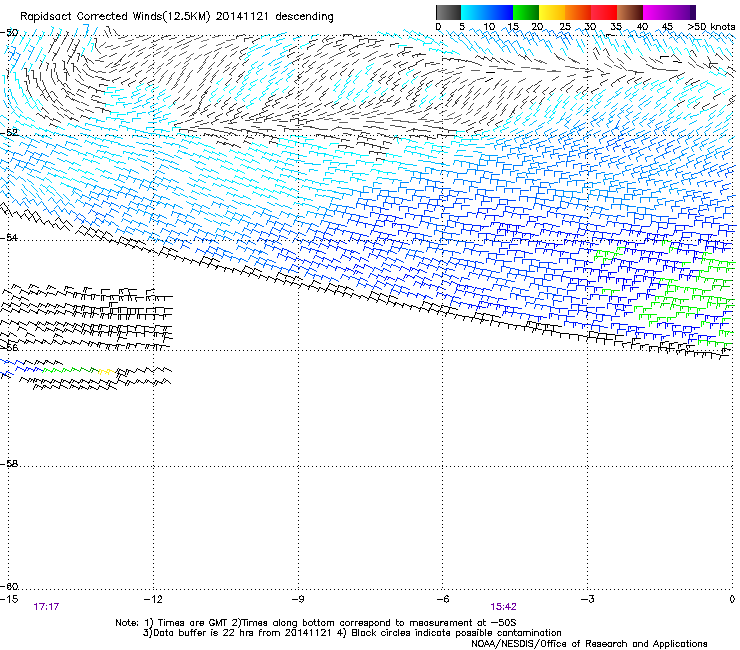The height and width of the screenshot is (650, 740).
Task: Select the cyan-blue 5-15 knots legend band
Action: click(x=487, y=12)
